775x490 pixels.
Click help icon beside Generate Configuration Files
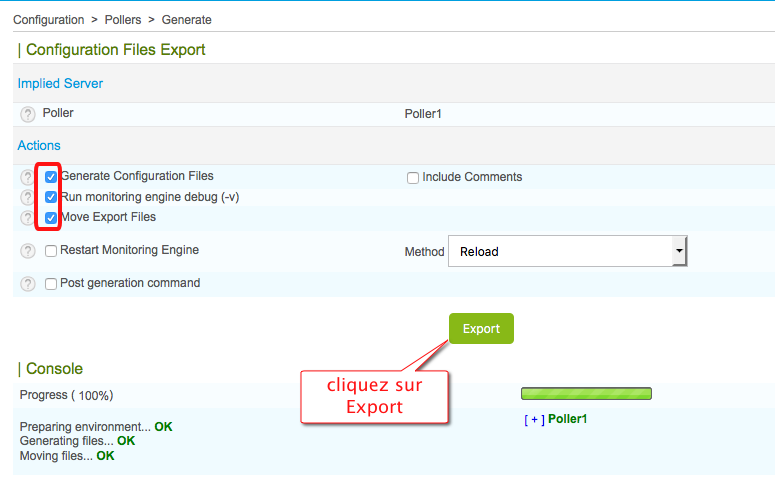[x=28, y=177]
